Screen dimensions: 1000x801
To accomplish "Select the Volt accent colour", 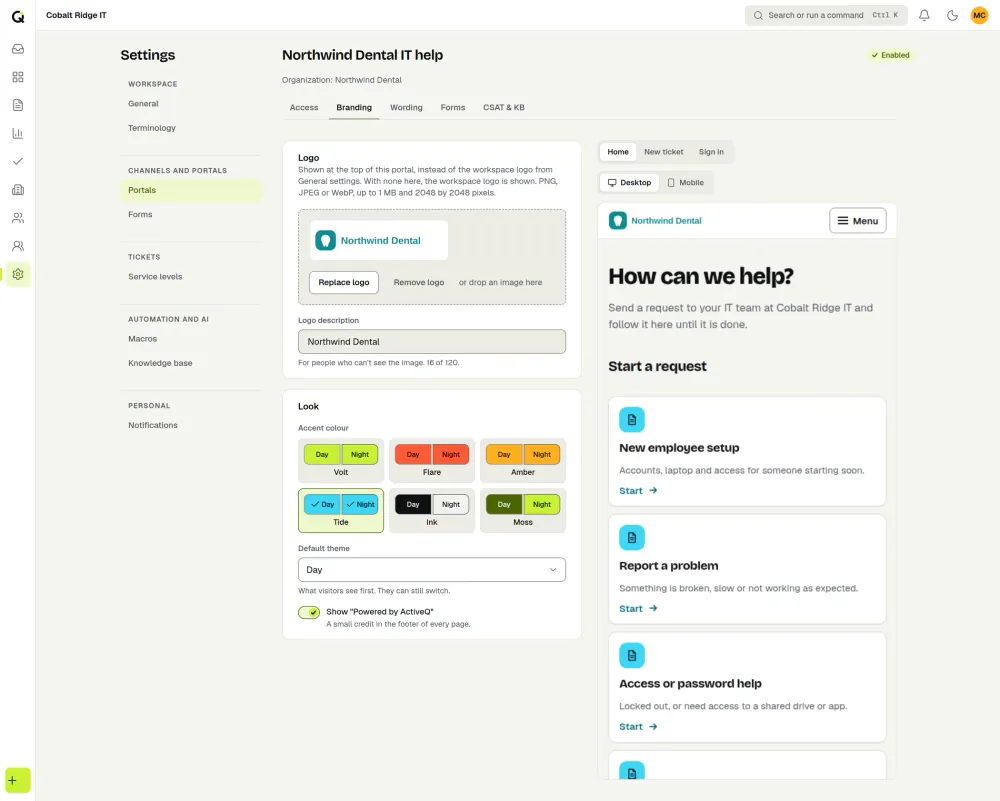I will click(x=341, y=460).
